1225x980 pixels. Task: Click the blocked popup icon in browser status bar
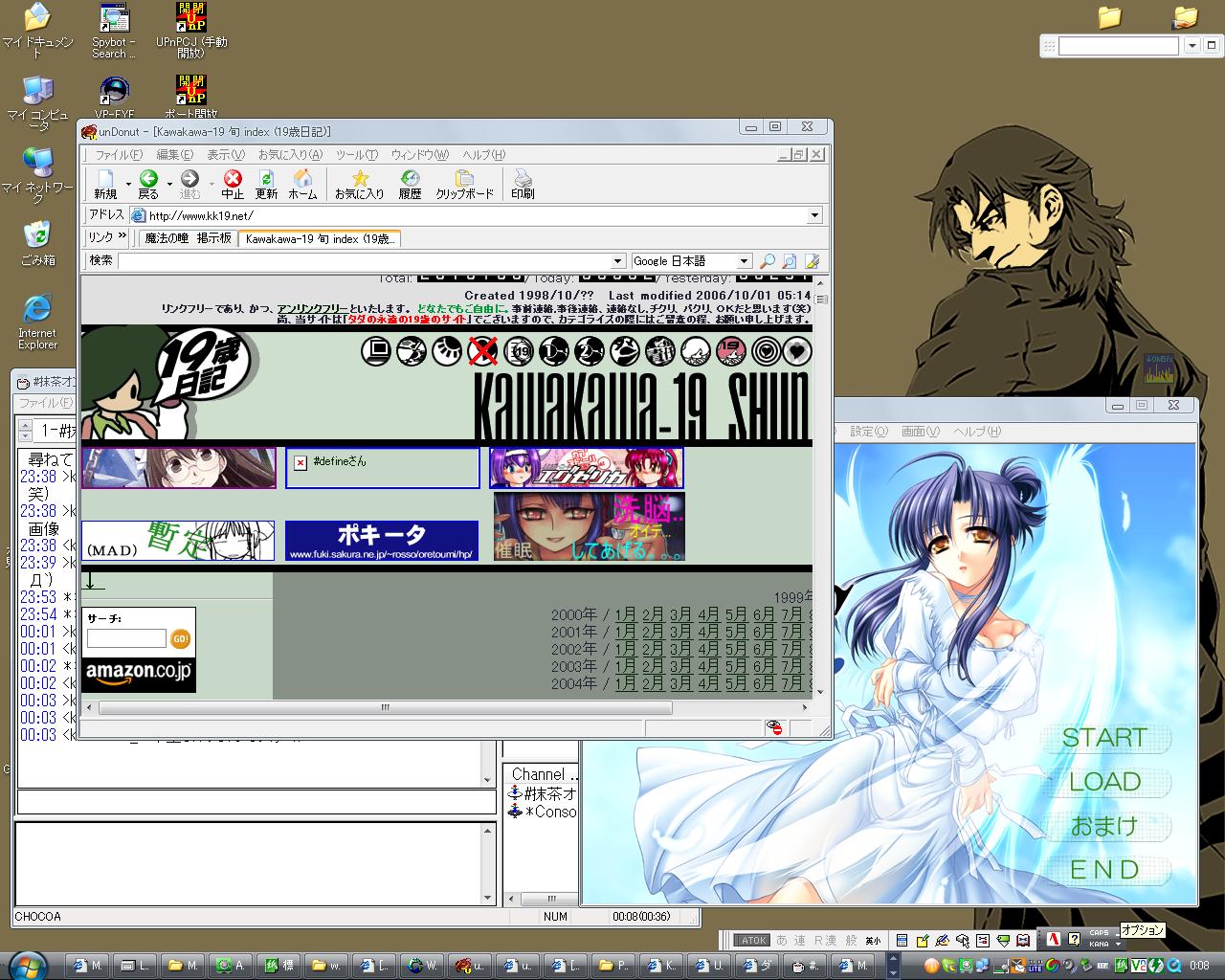click(775, 728)
